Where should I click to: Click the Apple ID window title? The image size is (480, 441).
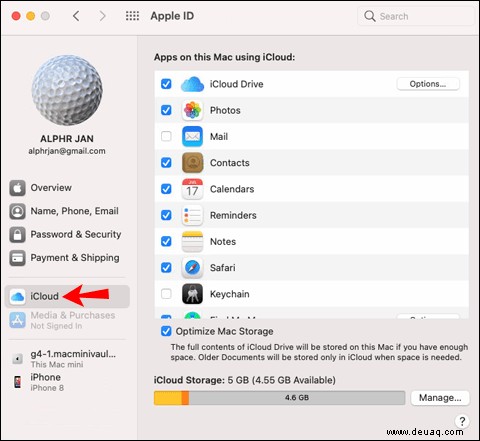point(172,16)
